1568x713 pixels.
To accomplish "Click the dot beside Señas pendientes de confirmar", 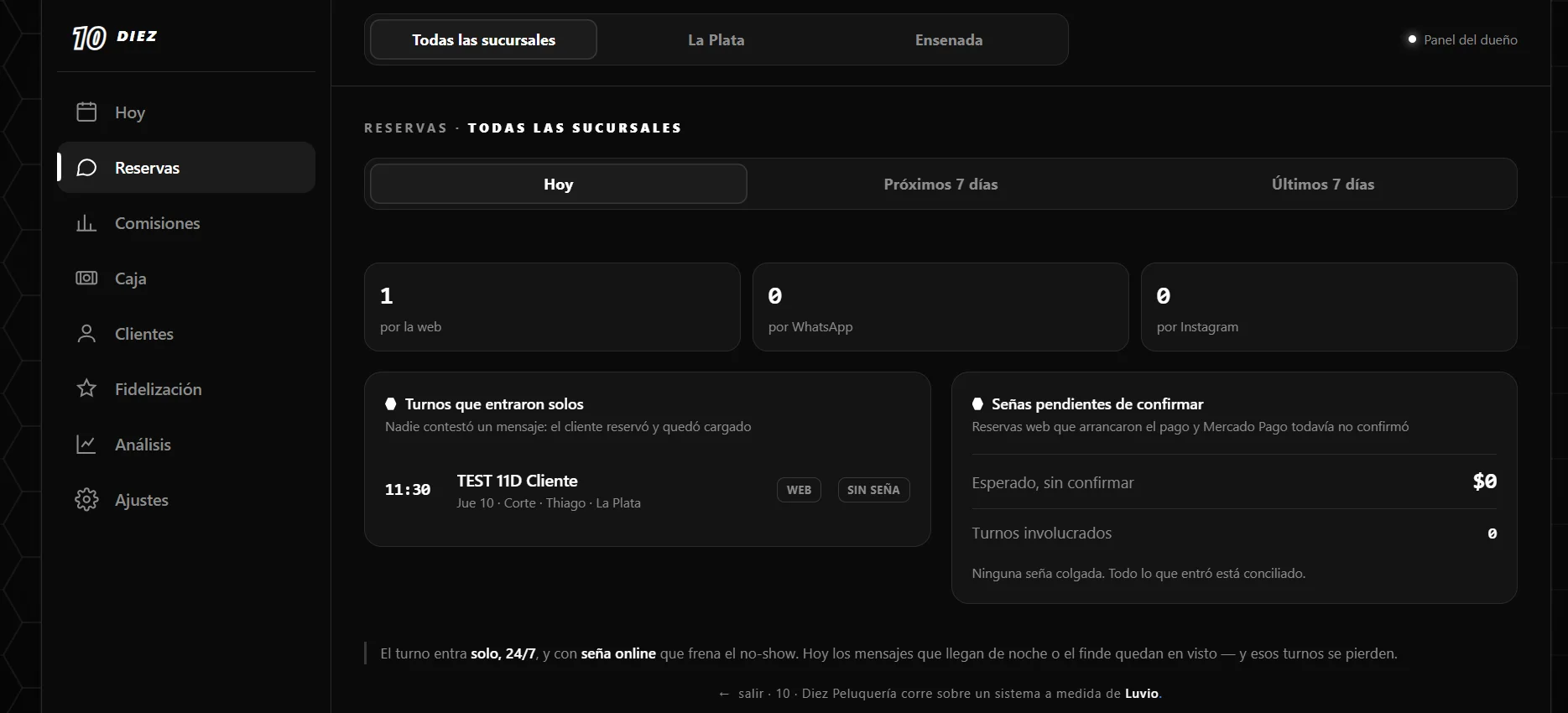I will (x=977, y=404).
